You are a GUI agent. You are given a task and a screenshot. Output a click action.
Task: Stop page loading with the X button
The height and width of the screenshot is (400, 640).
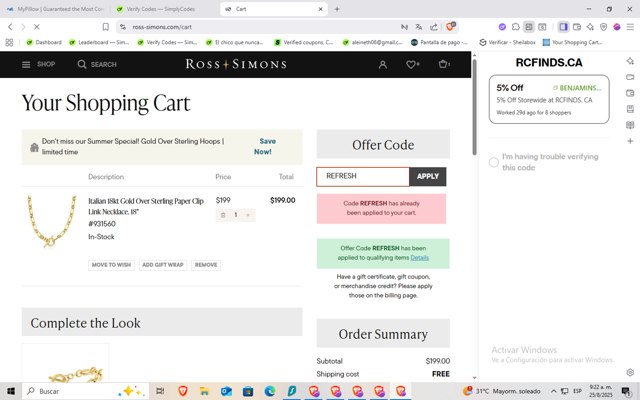point(36,27)
